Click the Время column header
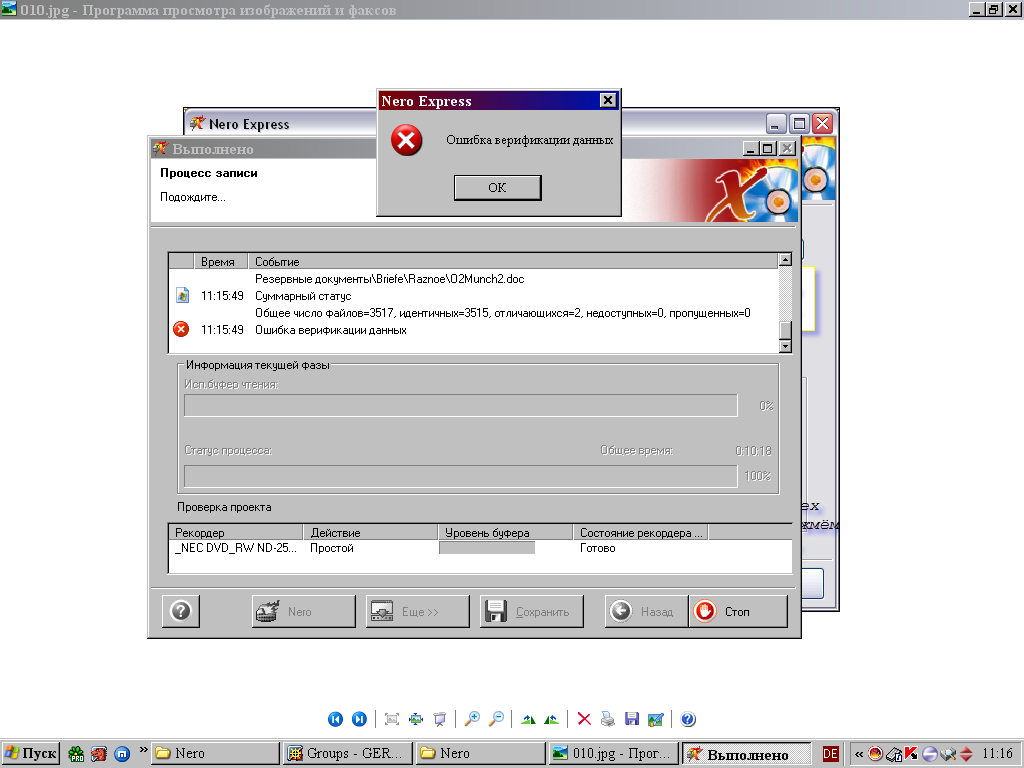Image resolution: width=1024 pixels, height=768 pixels. point(221,261)
